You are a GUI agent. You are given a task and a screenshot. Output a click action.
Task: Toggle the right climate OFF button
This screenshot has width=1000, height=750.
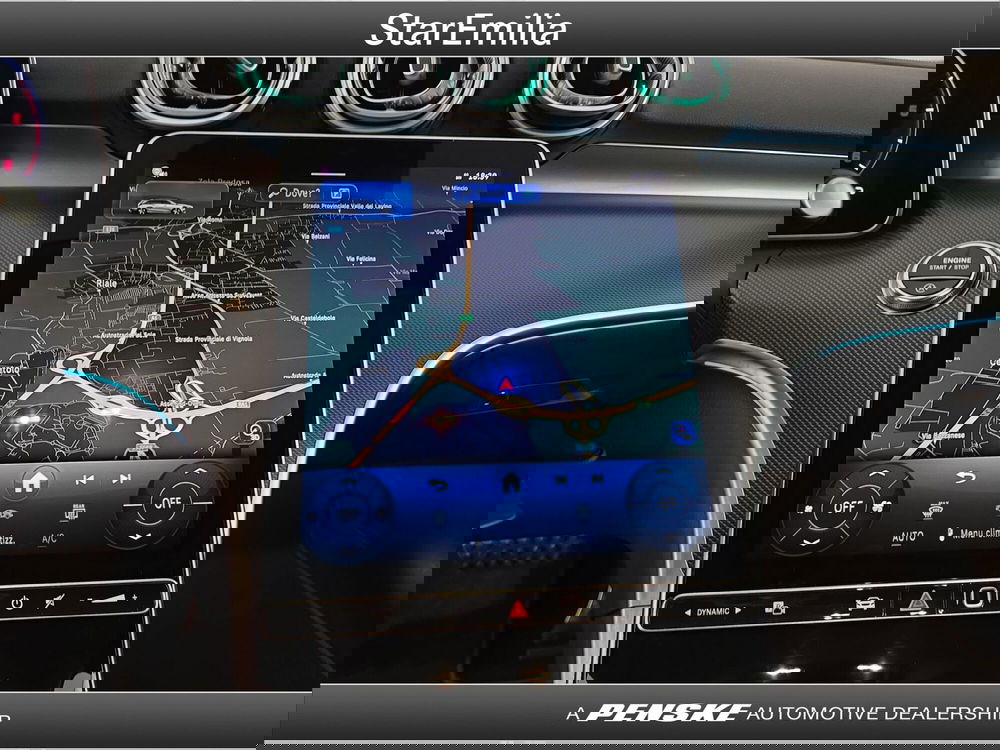(x=846, y=506)
